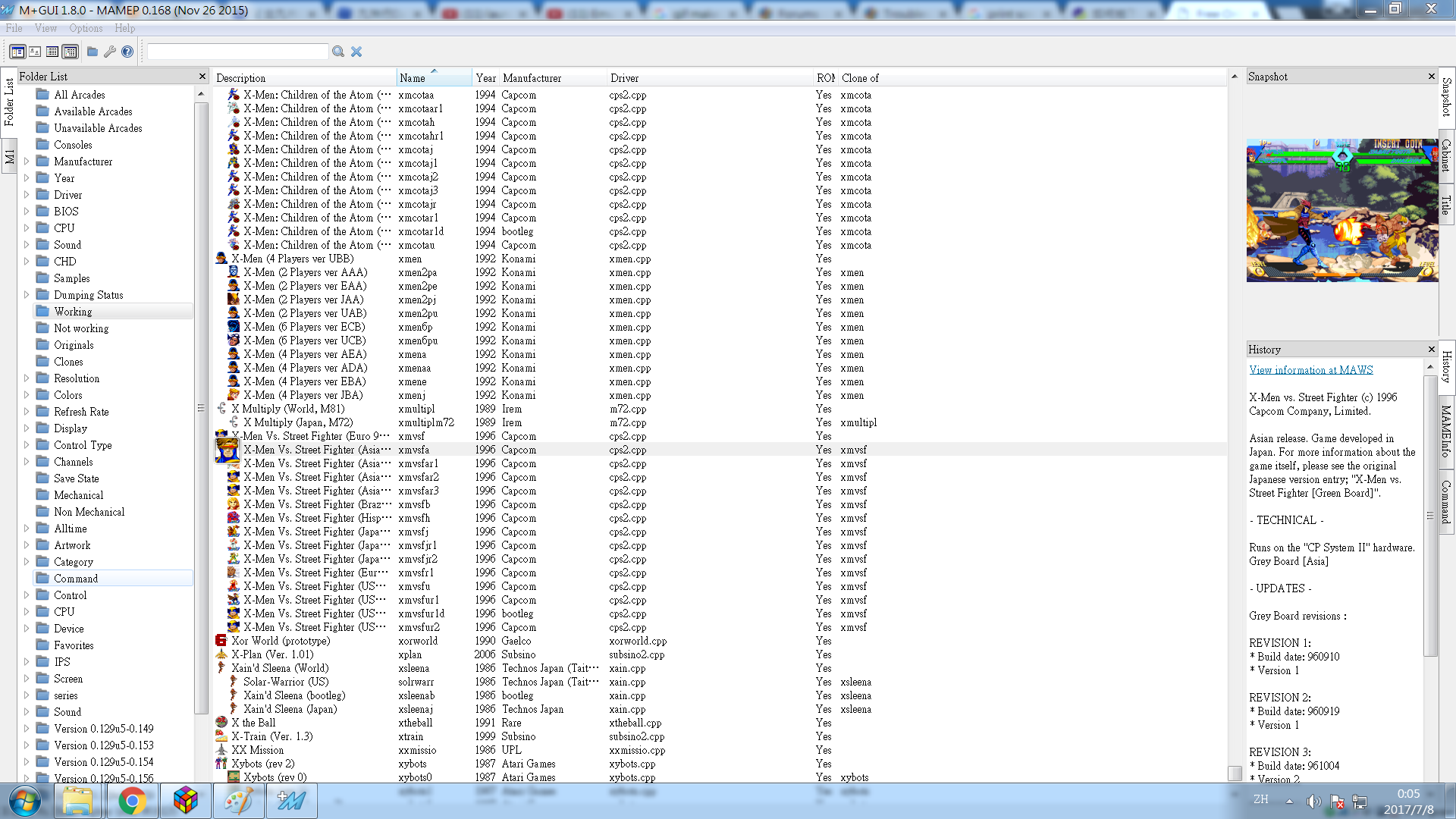The width and height of the screenshot is (1456, 819).
Task: Sort by the Year column header
Action: [x=485, y=78]
